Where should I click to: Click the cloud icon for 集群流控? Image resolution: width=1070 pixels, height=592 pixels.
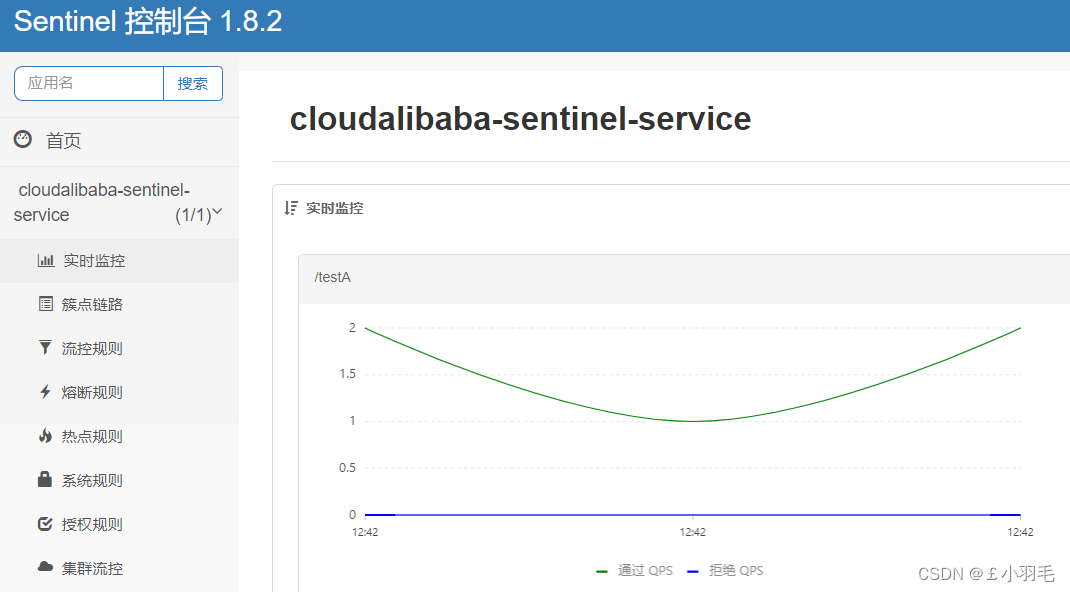click(46, 567)
